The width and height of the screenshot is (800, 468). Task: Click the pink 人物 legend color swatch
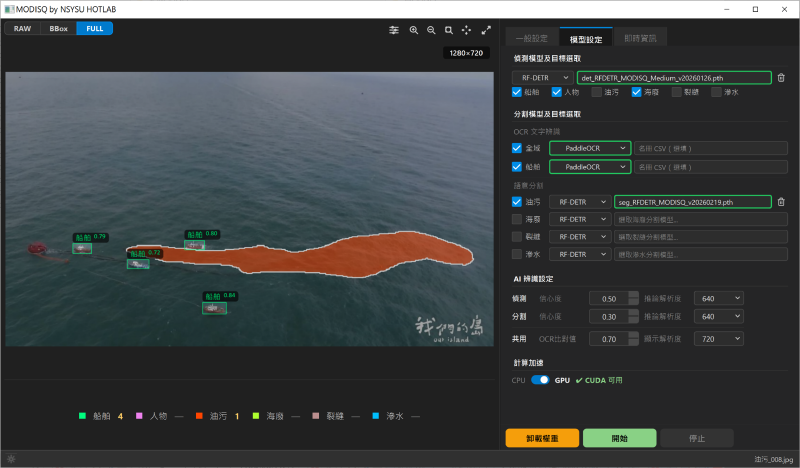click(x=139, y=416)
